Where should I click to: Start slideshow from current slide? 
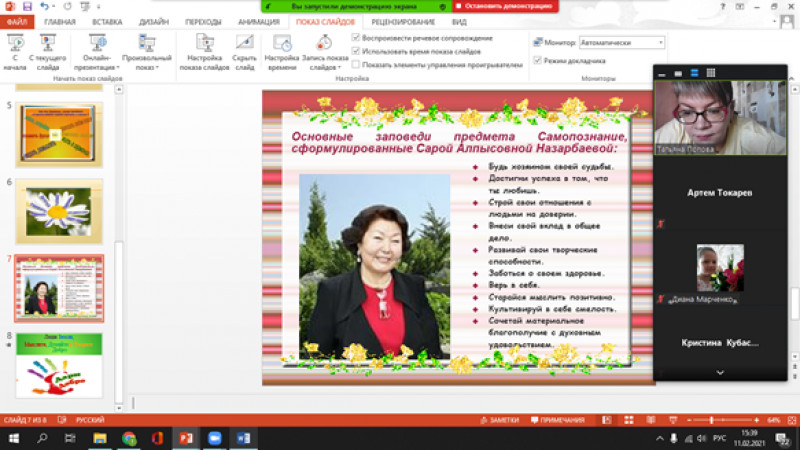click(47, 52)
